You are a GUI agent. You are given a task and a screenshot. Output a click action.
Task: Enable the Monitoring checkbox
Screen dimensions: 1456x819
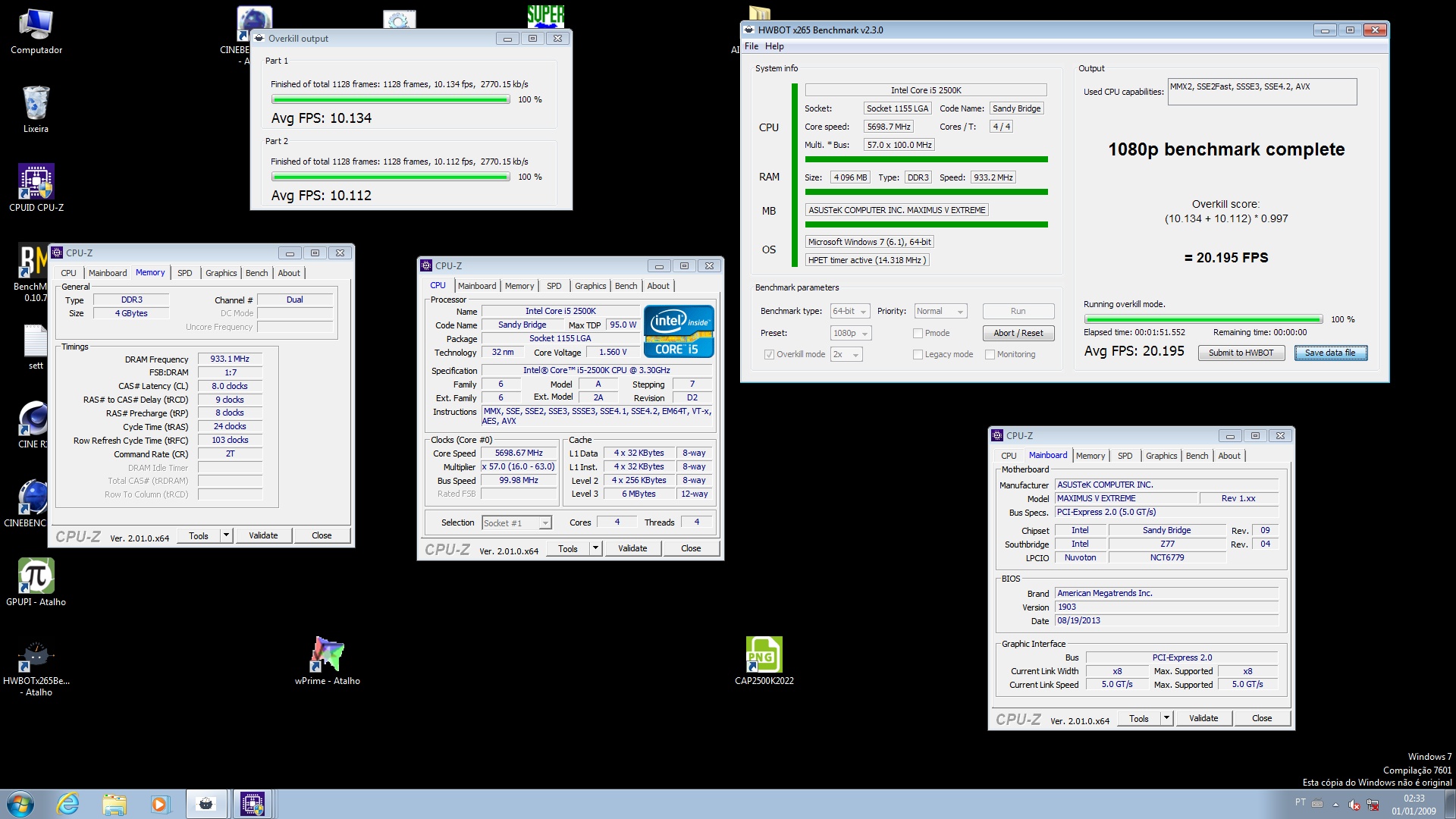click(x=990, y=354)
